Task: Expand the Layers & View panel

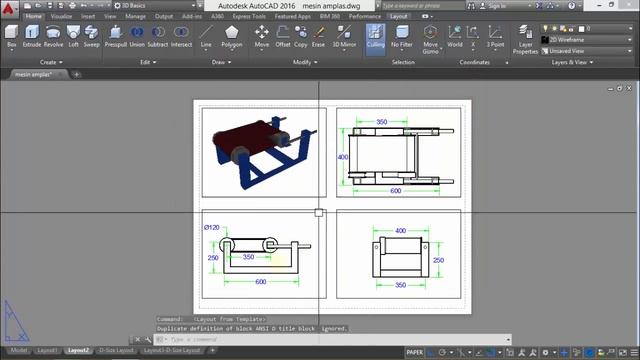Action: pos(572,62)
